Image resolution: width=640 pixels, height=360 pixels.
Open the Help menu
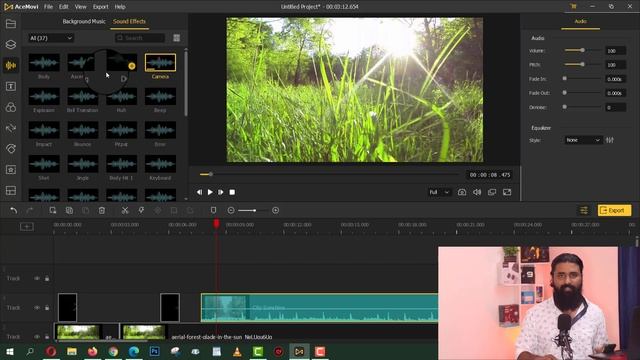pyautogui.click(x=120, y=7)
